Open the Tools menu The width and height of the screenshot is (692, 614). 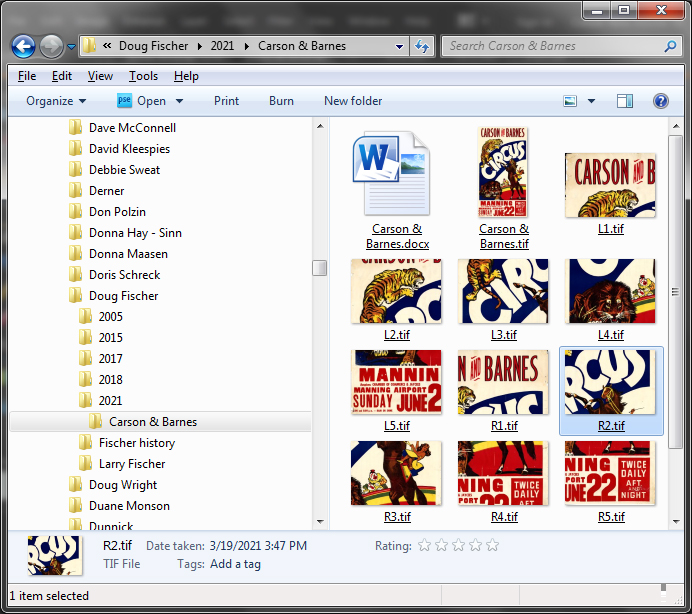[143, 76]
